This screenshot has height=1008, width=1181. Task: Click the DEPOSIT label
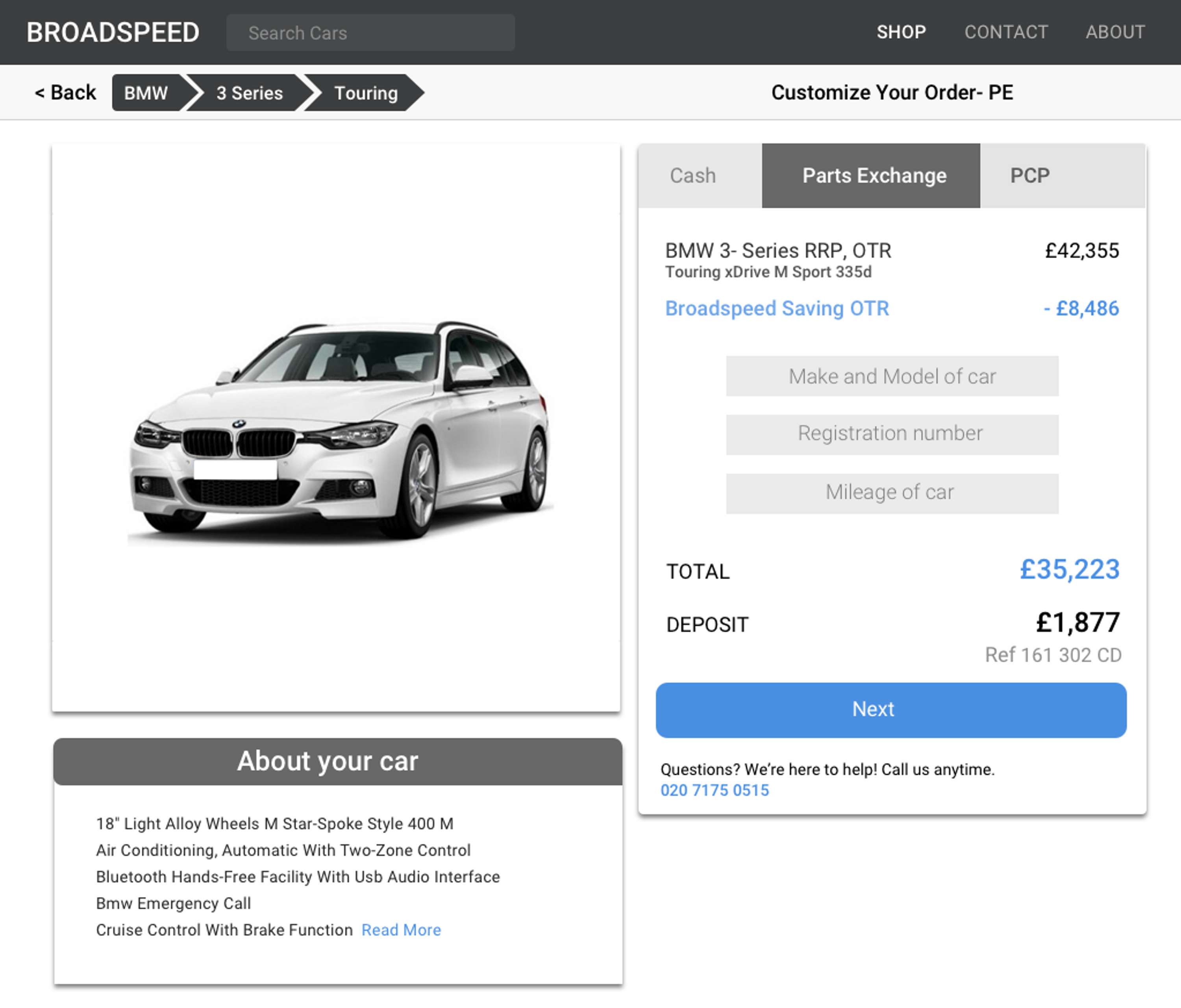click(x=707, y=624)
